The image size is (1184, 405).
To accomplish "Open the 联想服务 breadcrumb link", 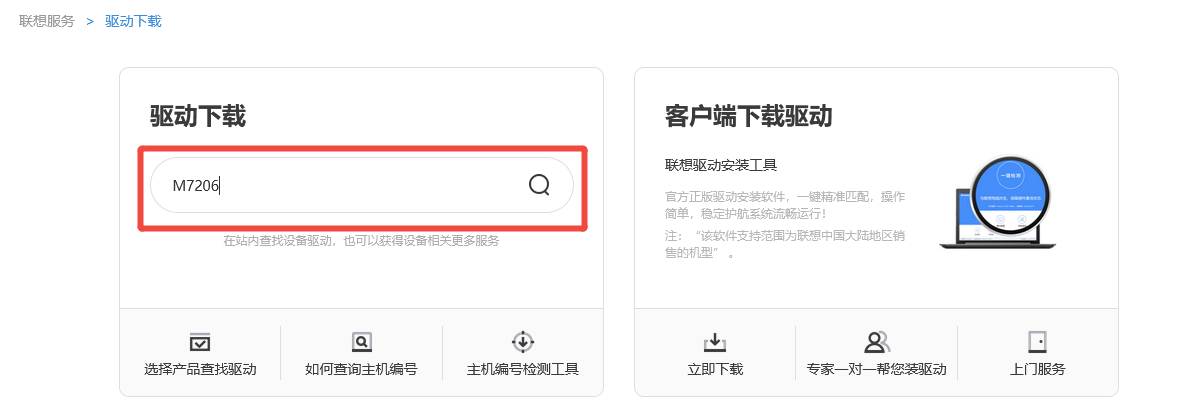I will pyautogui.click(x=47, y=21).
